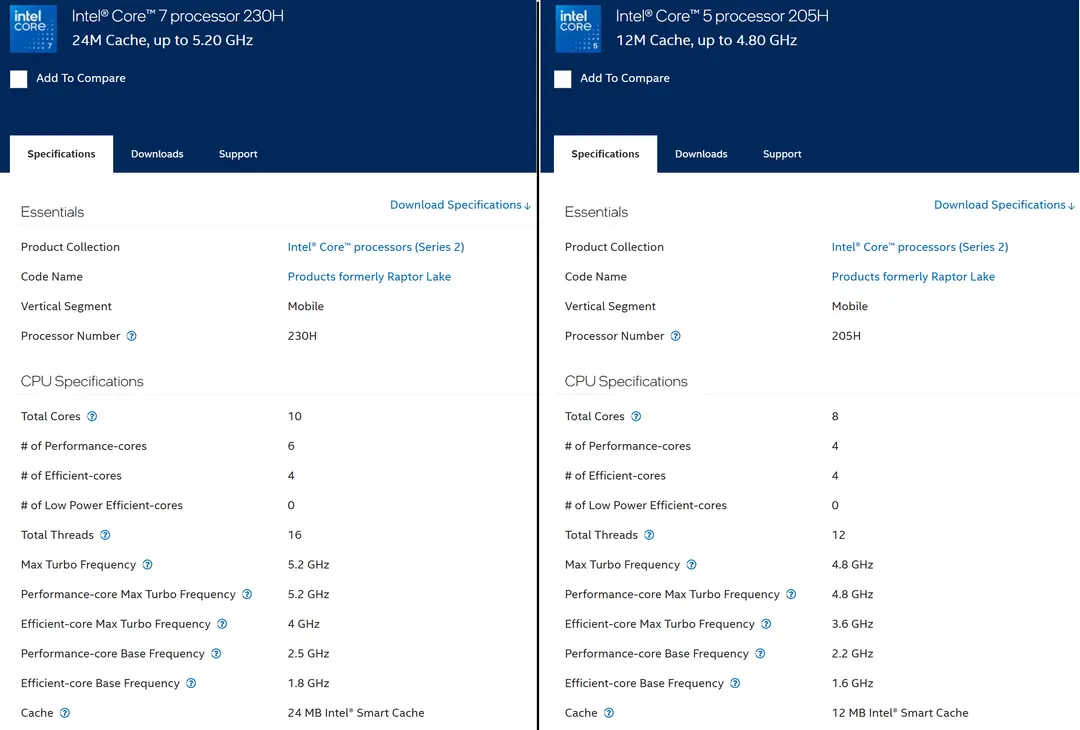1080x730 pixels.
Task: Open Intel Core processors (Series 2) link for 205H
Action: coord(920,247)
